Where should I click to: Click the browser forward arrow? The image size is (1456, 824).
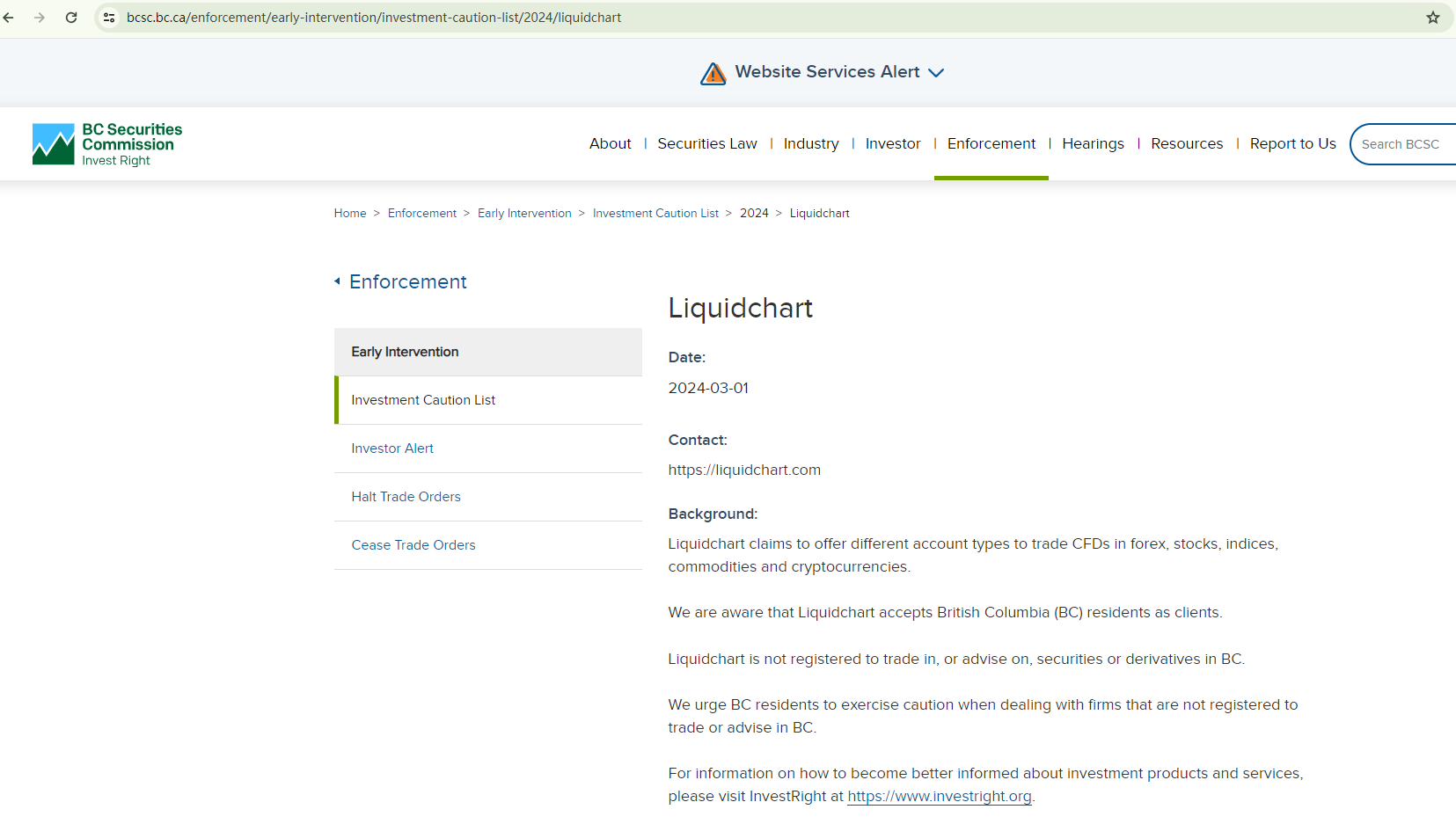pyautogui.click(x=40, y=18)
